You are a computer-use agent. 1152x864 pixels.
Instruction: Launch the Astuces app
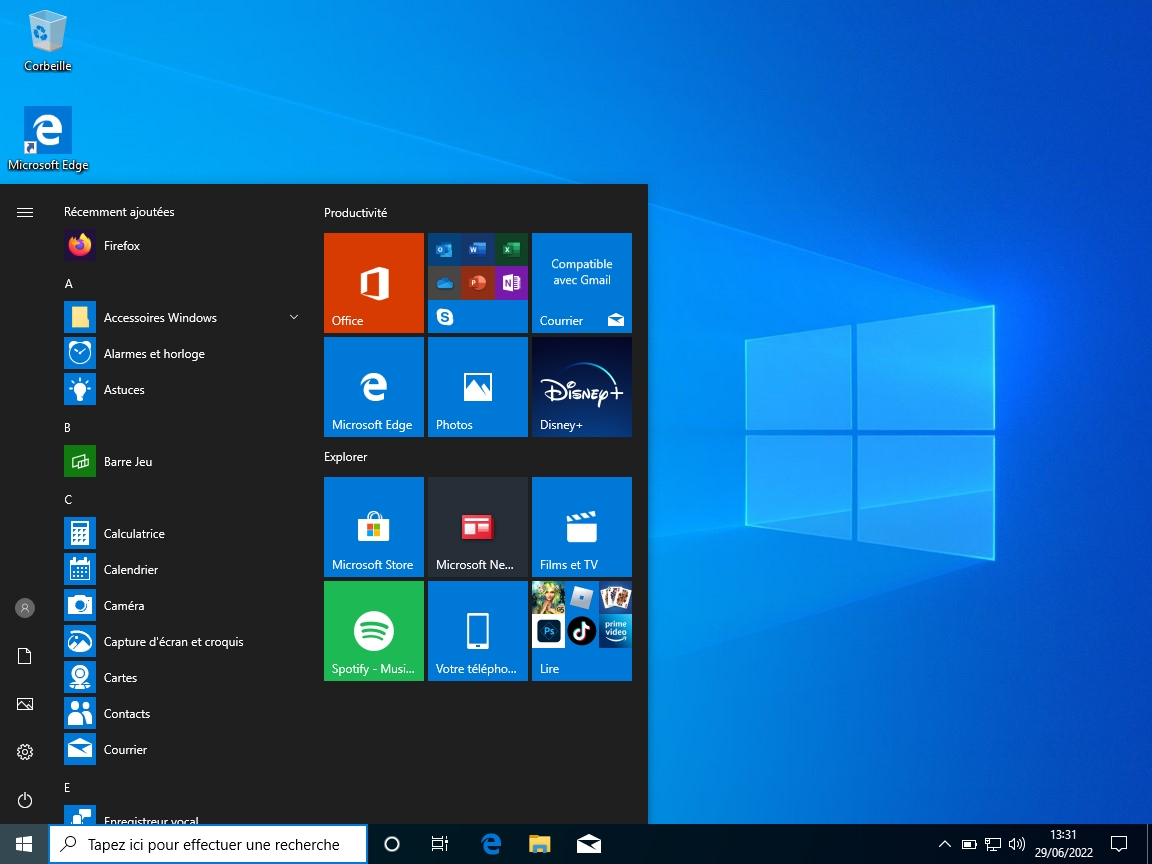tap(182, 389)
